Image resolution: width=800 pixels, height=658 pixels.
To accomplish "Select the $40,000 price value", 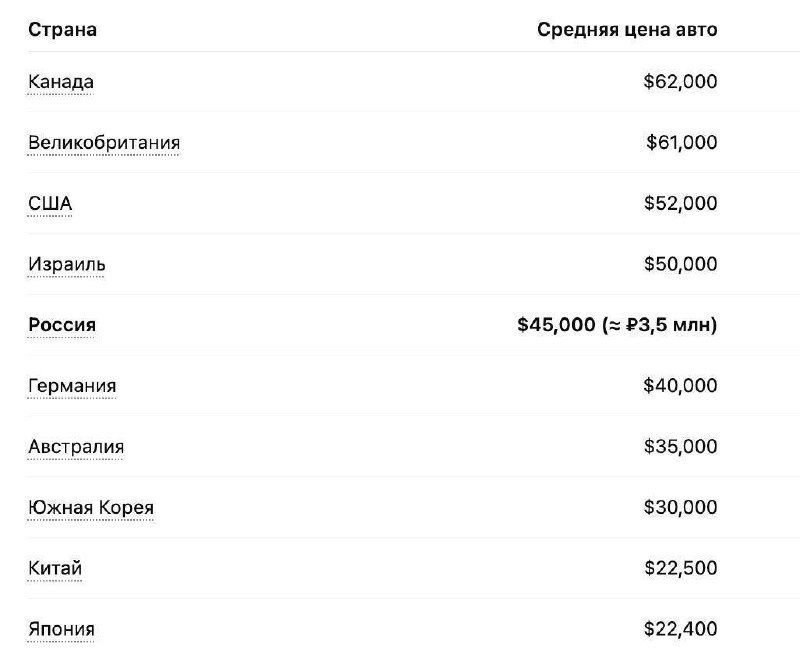I will coord(680,386).
